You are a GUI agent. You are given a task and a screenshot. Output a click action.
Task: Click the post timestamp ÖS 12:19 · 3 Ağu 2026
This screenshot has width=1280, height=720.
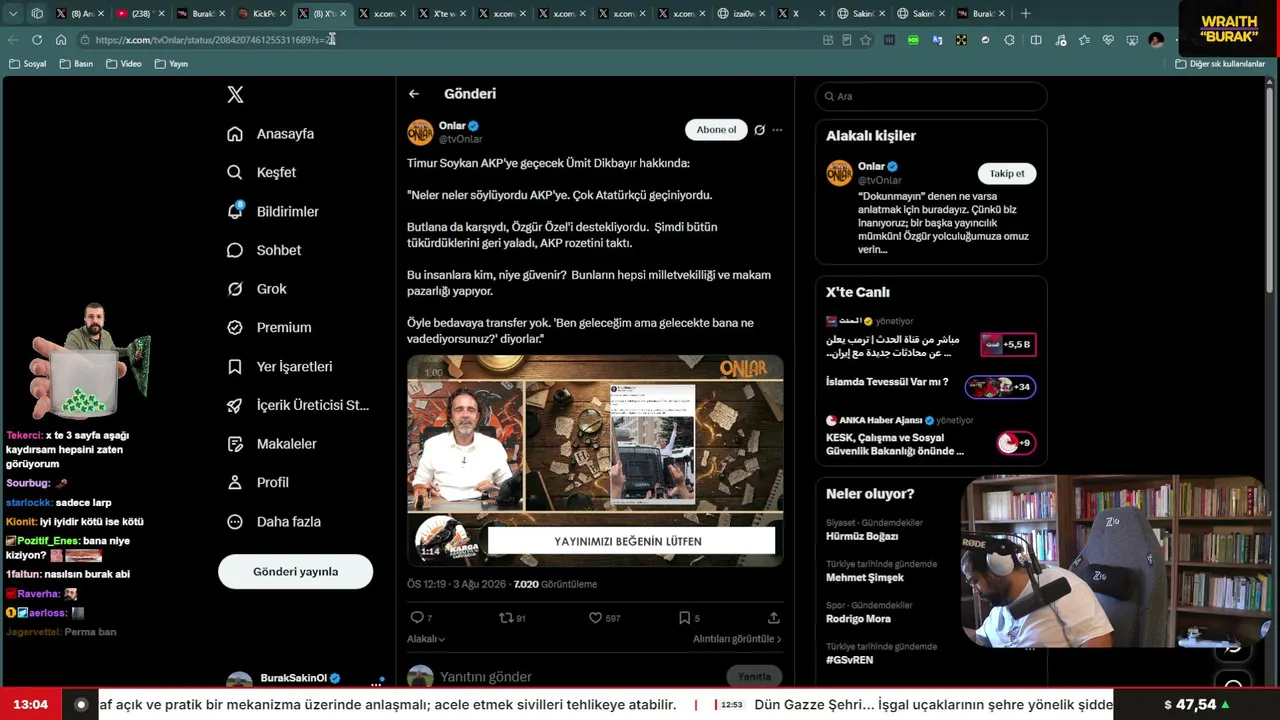click(x=456, y=584)
